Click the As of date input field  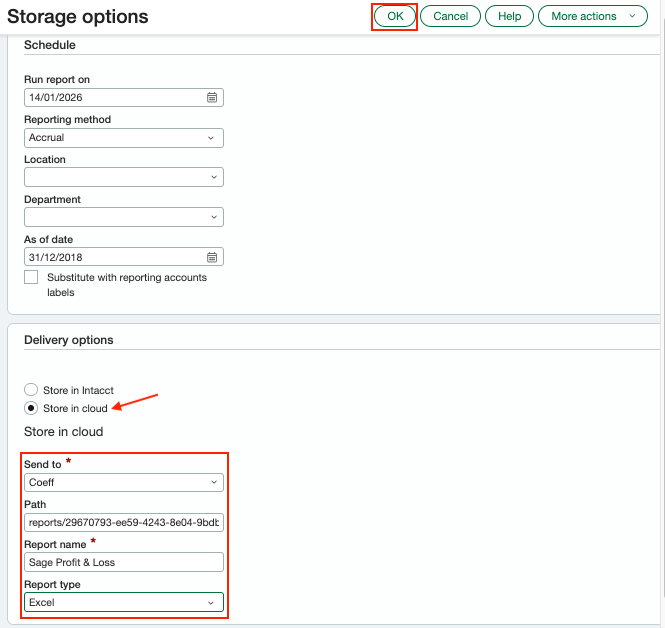112,257
